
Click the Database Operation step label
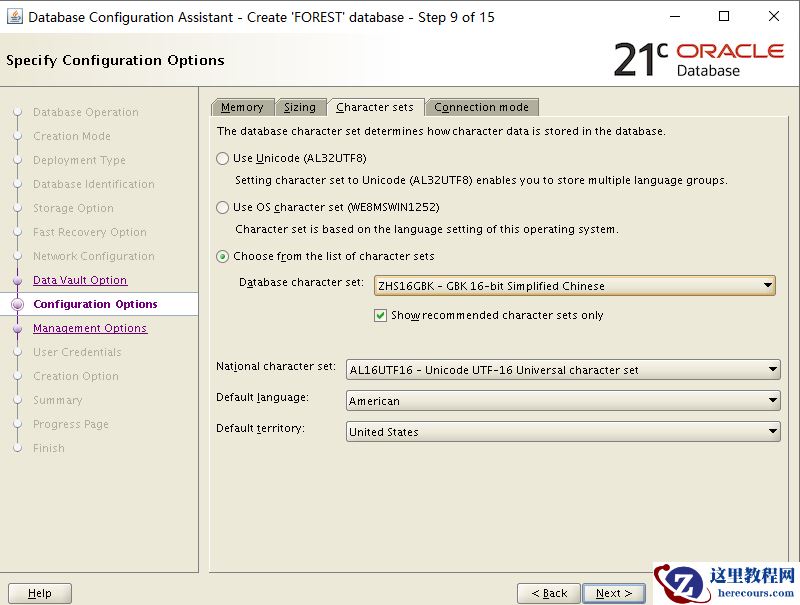[x=86, y=112]
